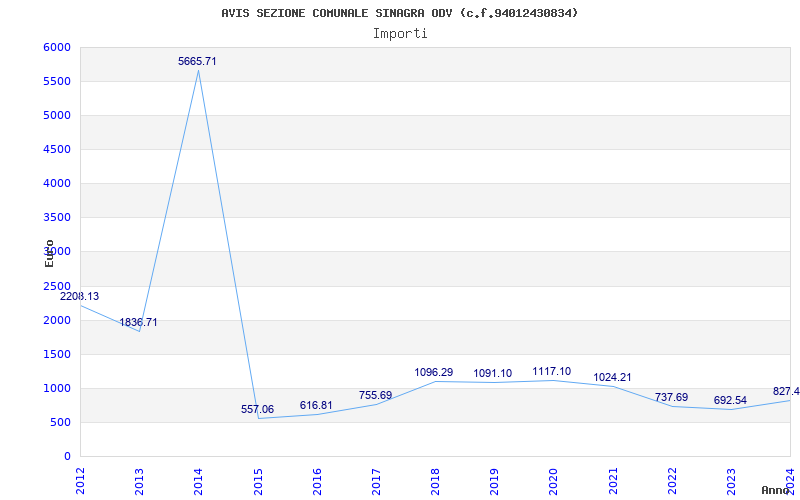Click the 4500 y-axis tick label
Viewport: 800px width, 500px height.
pos(57,149)
